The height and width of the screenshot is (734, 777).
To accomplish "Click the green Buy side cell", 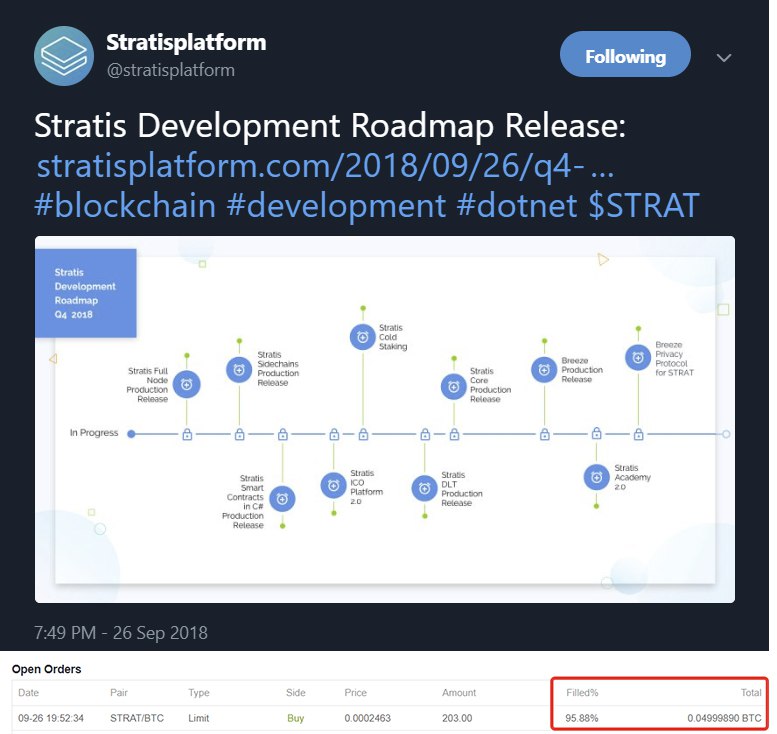I will (295, 718).
